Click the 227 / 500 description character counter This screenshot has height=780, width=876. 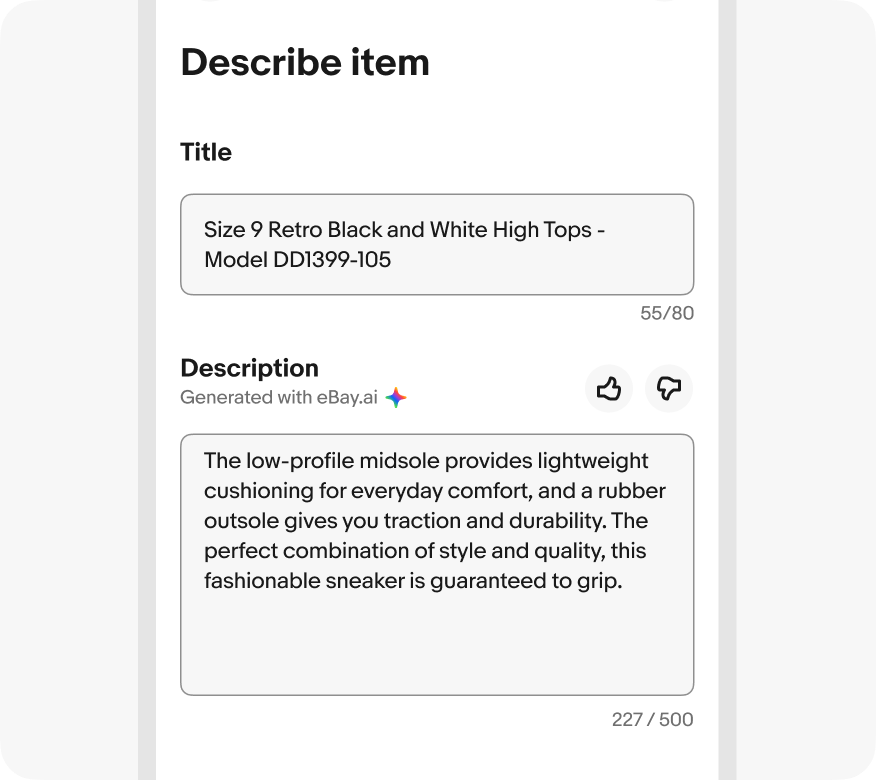653,720
